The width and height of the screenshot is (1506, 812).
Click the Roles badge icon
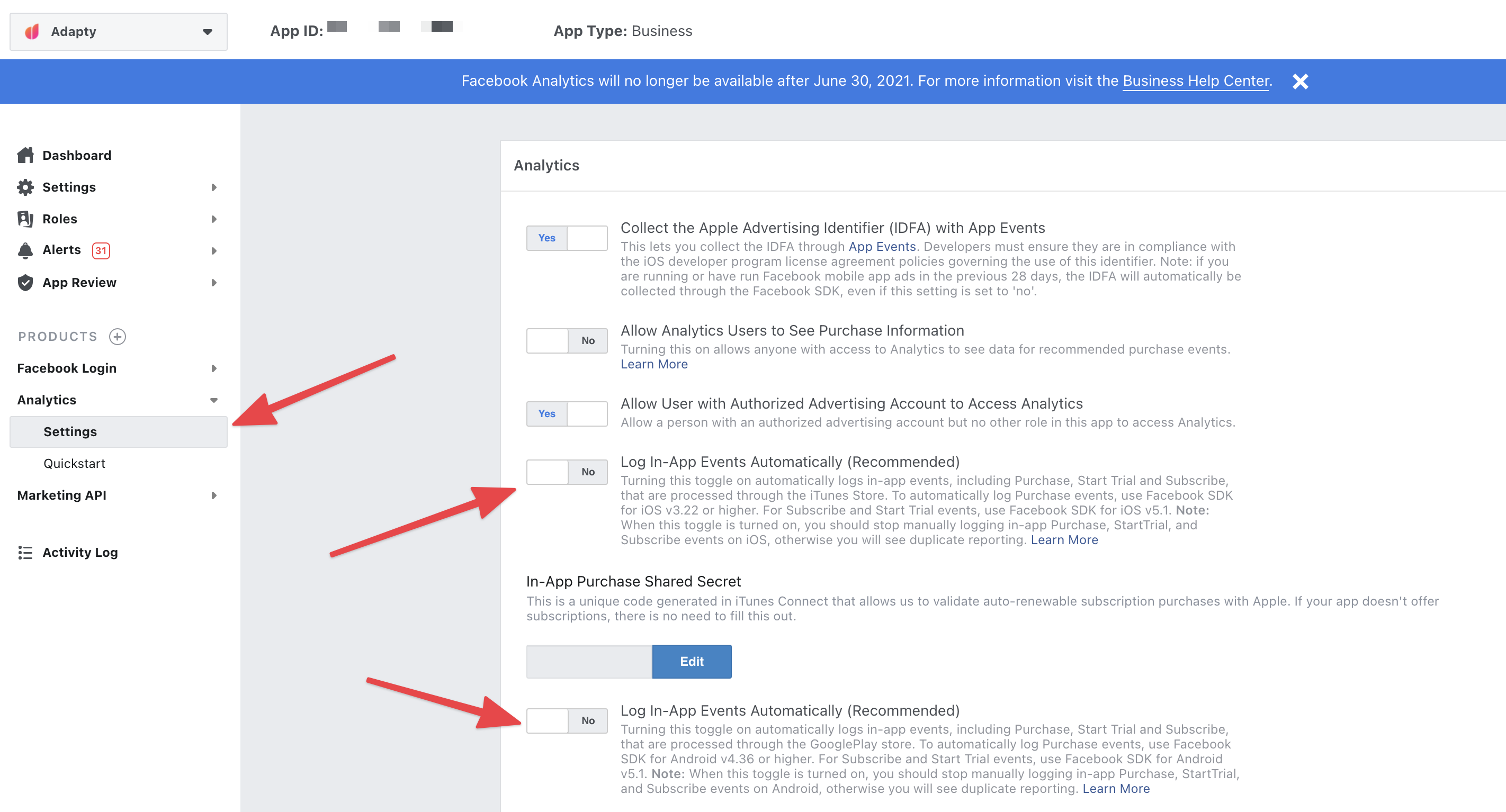tap(25, 219)
